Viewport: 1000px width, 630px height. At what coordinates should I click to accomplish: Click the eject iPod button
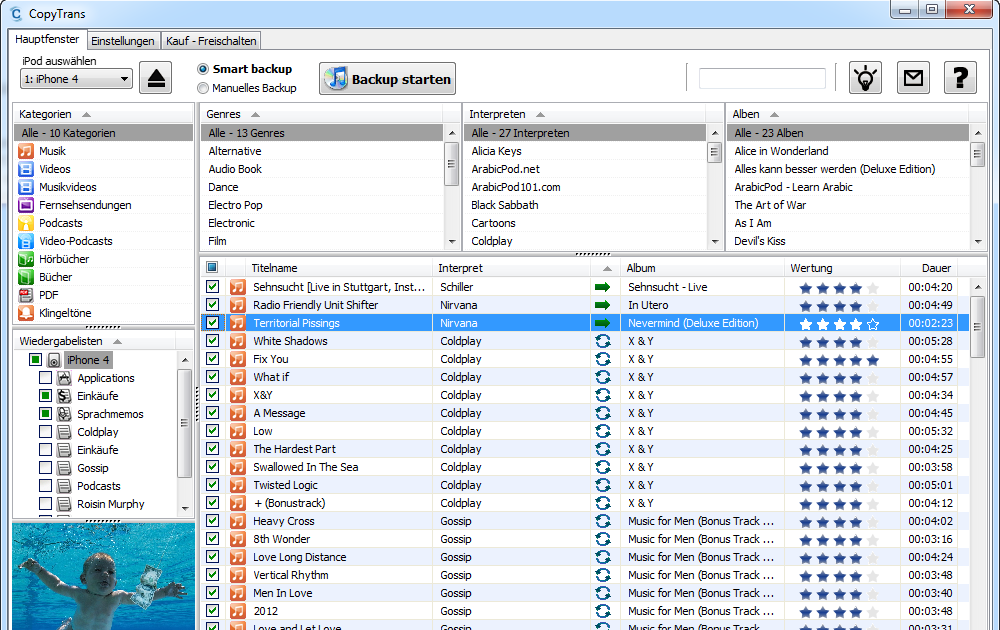156,78
